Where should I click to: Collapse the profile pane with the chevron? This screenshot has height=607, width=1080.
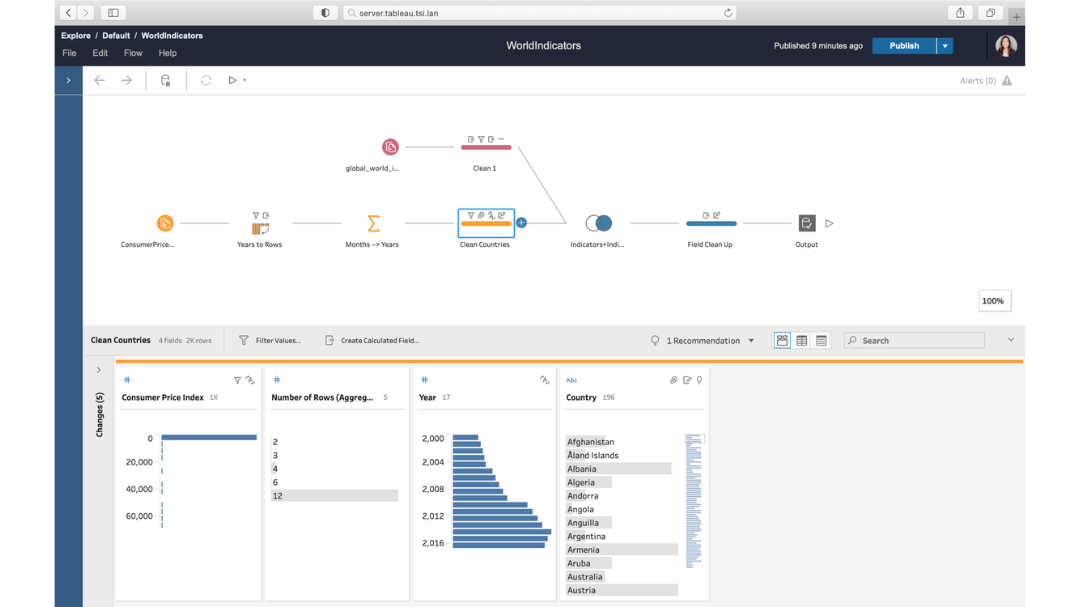[x=1010, y=340]
